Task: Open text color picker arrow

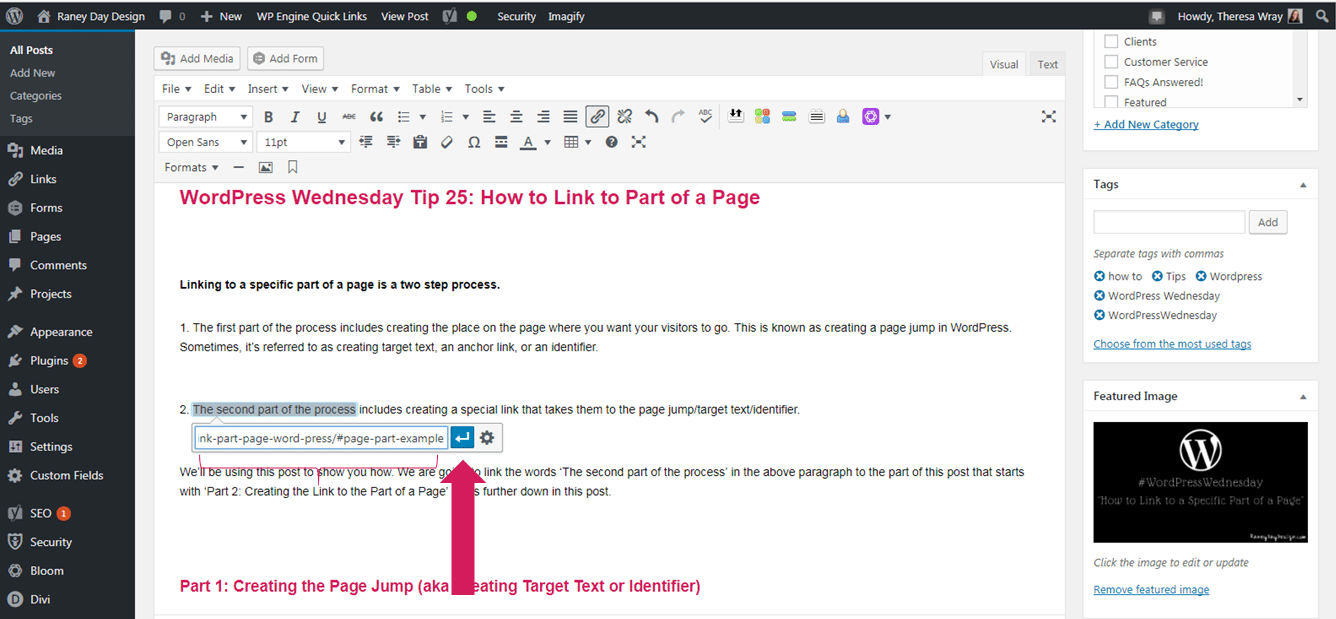Action: tap(547, 142)
